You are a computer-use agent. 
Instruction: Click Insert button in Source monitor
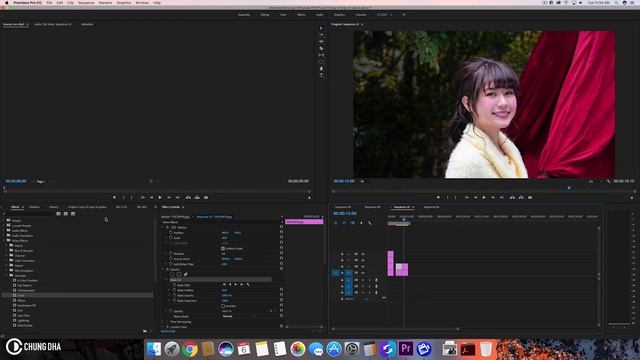(188, 198)
